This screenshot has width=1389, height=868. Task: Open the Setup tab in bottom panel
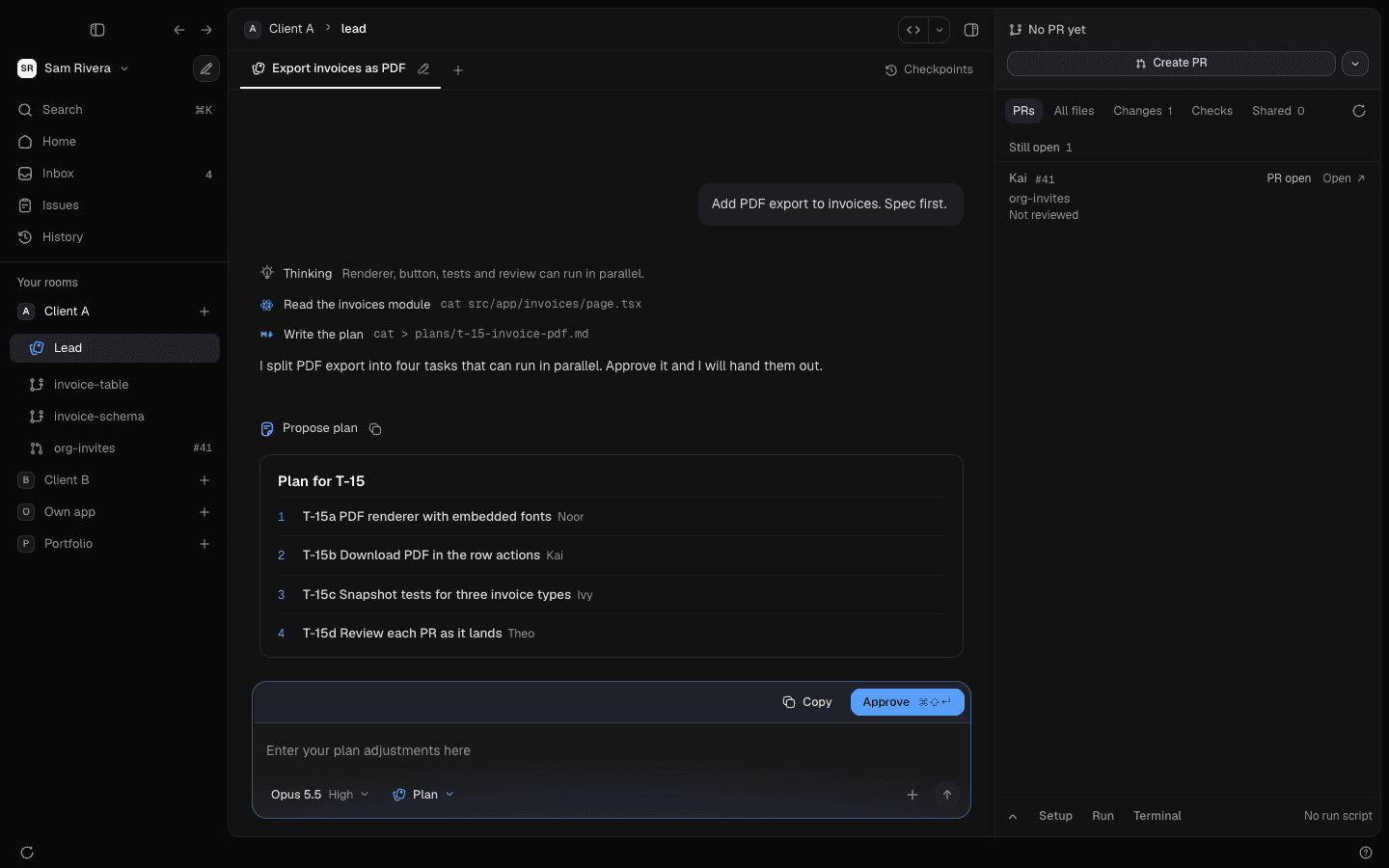point(1055,816)
